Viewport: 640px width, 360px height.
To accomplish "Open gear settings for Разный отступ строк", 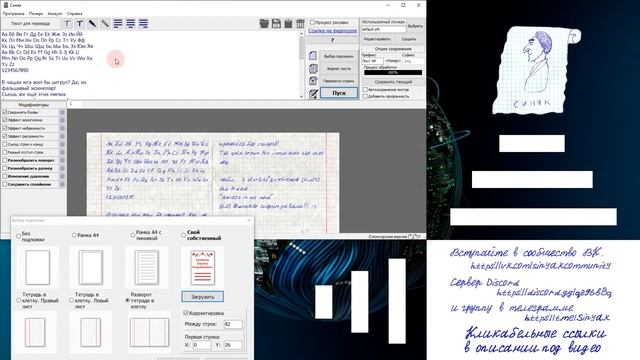I will (x=62, y=152).
